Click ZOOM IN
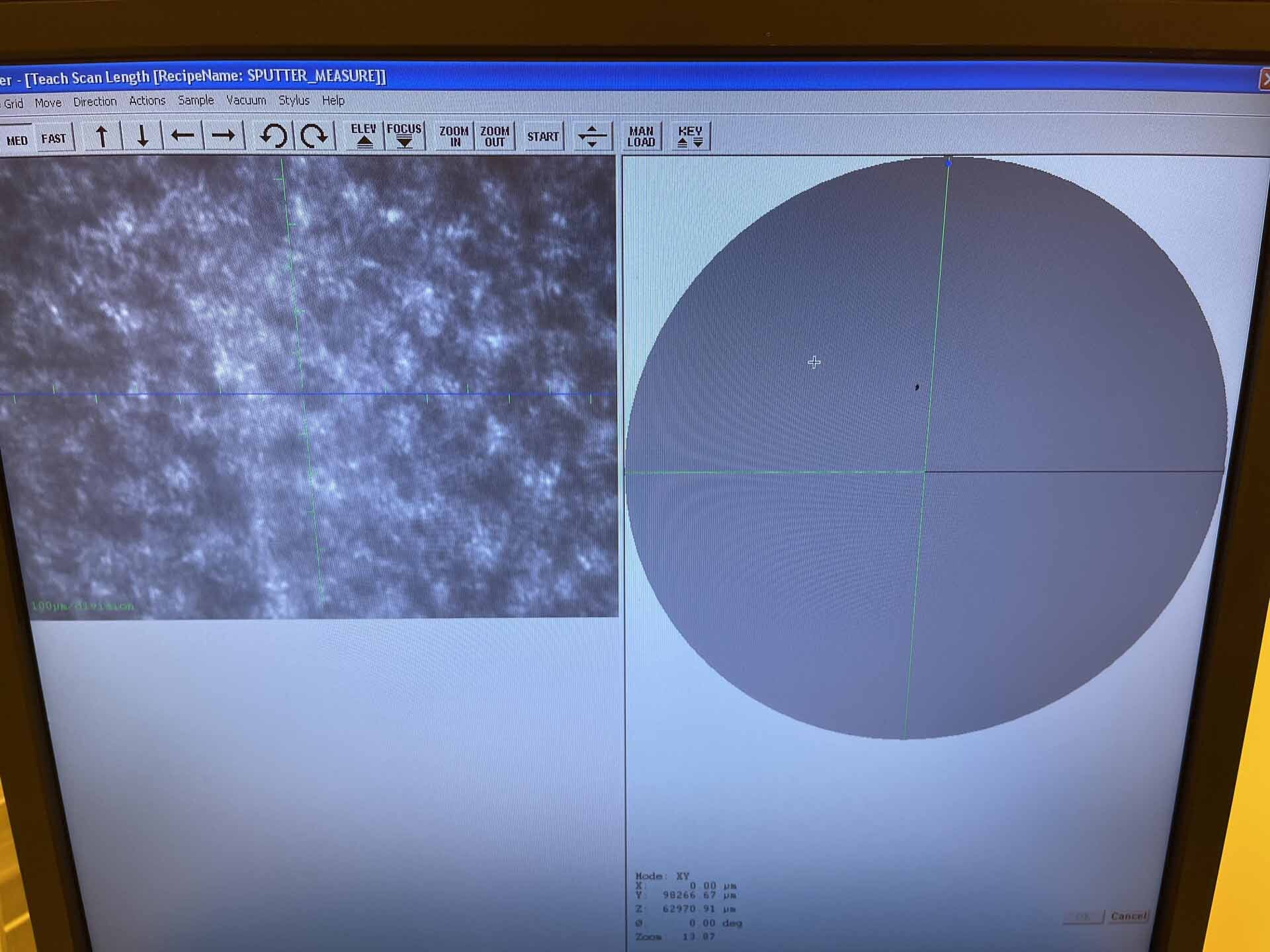Image resolution: width=1270 pixels, height=952 pixels. tap(454, 136)
